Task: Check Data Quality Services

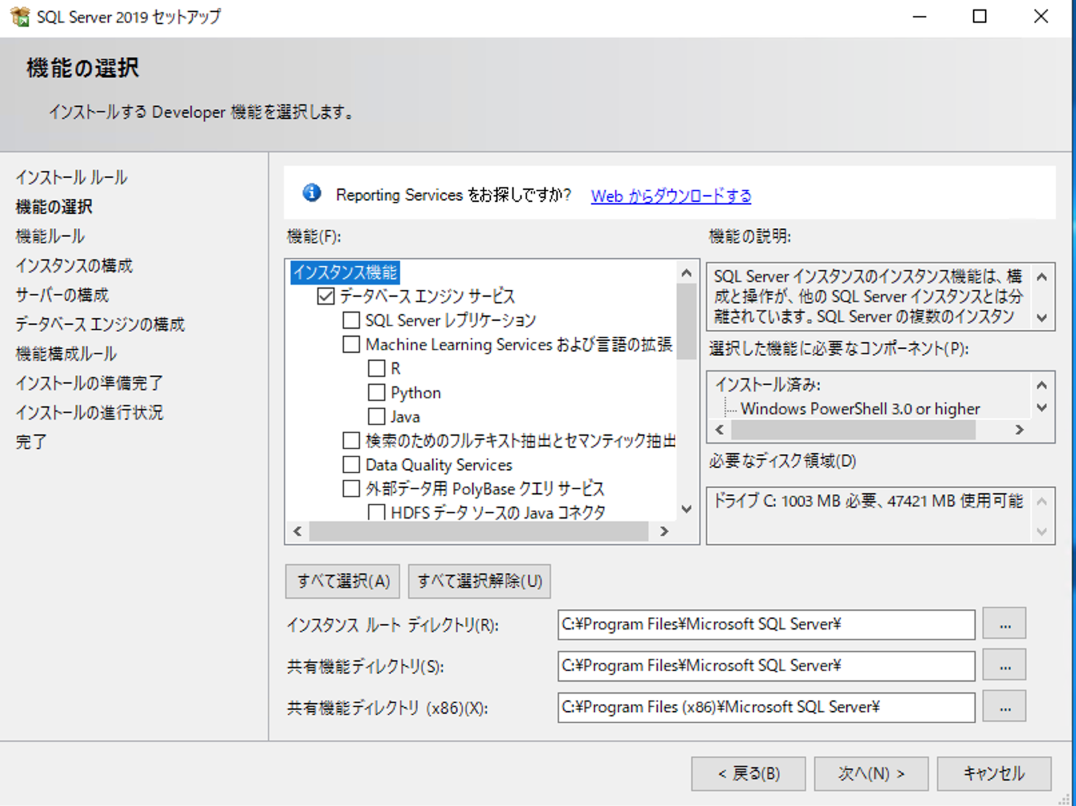Action: 351,464
